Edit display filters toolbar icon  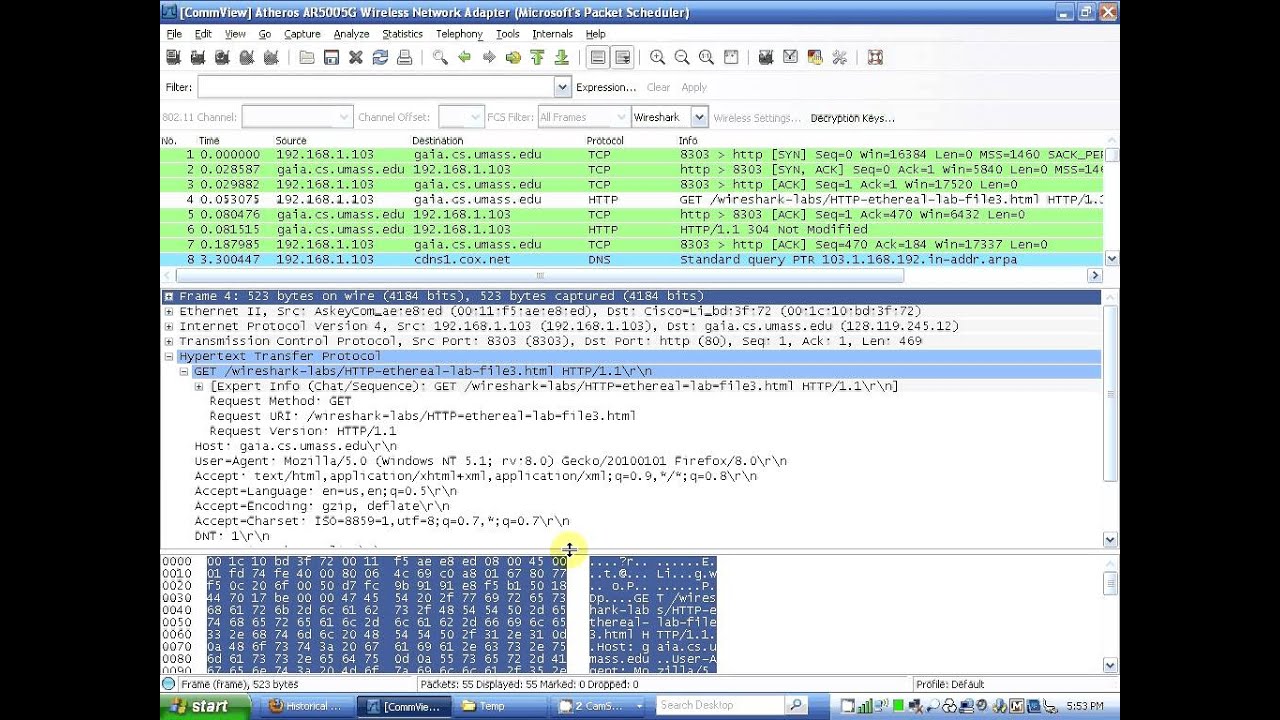coord(790,58)
